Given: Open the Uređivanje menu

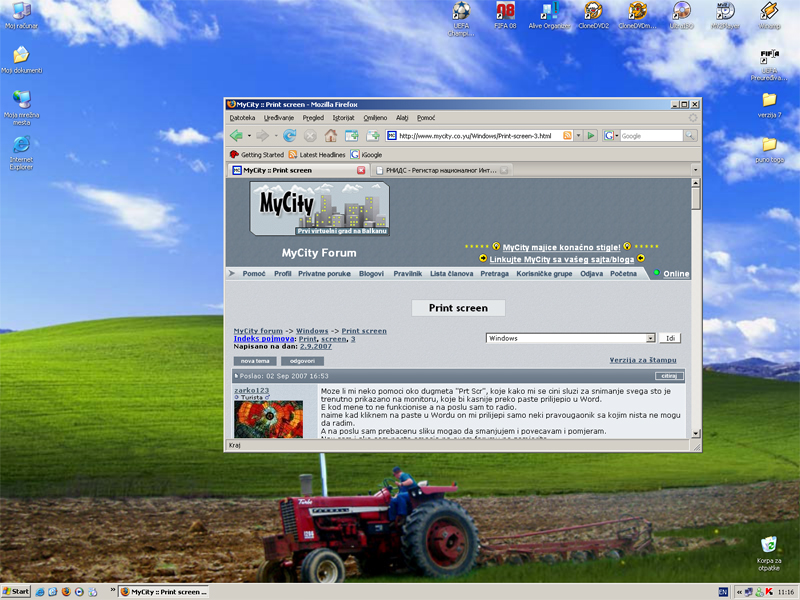Looking at the screenshot, I should pos(279,118).
